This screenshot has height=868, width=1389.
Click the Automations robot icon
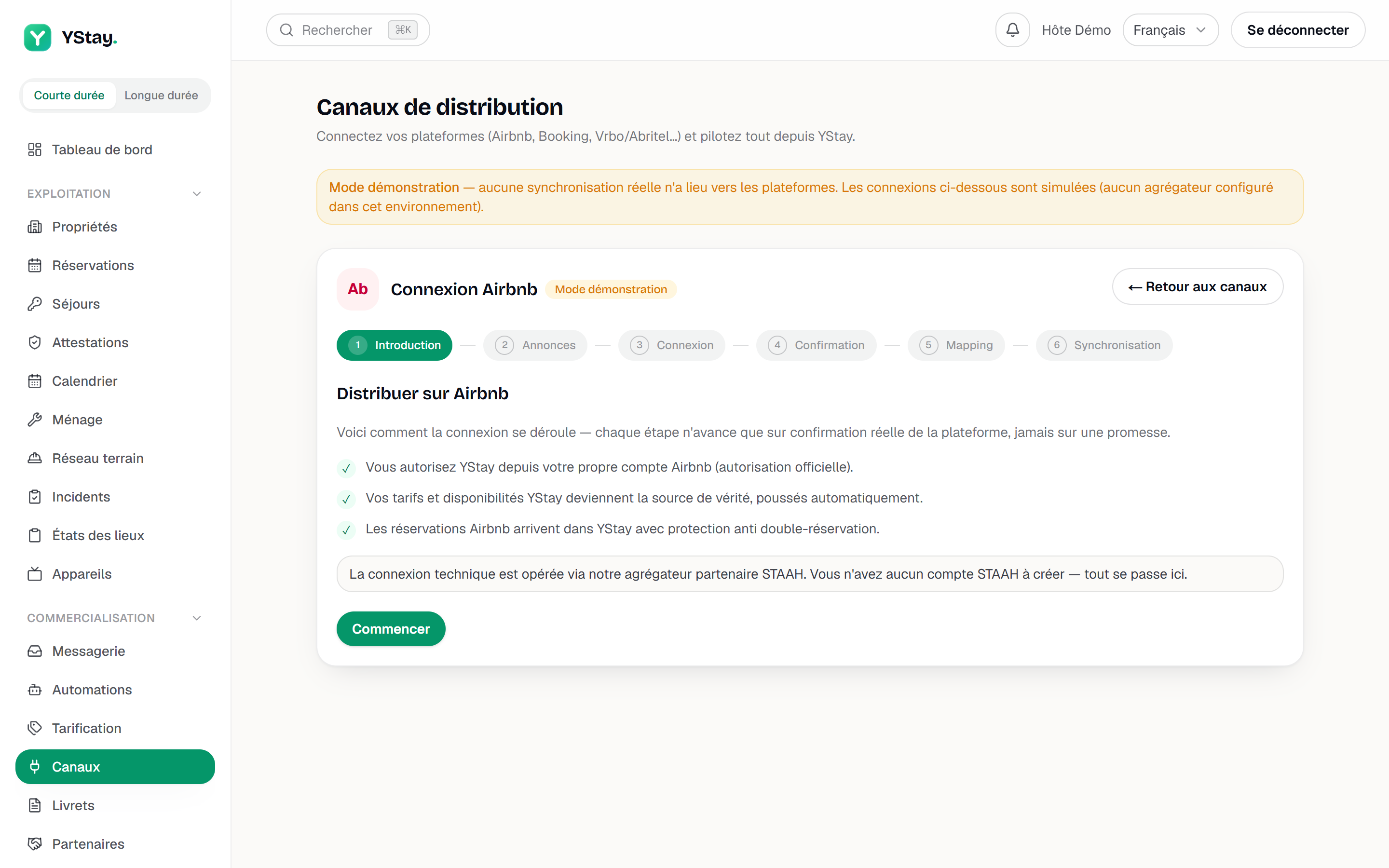[34, 690]
